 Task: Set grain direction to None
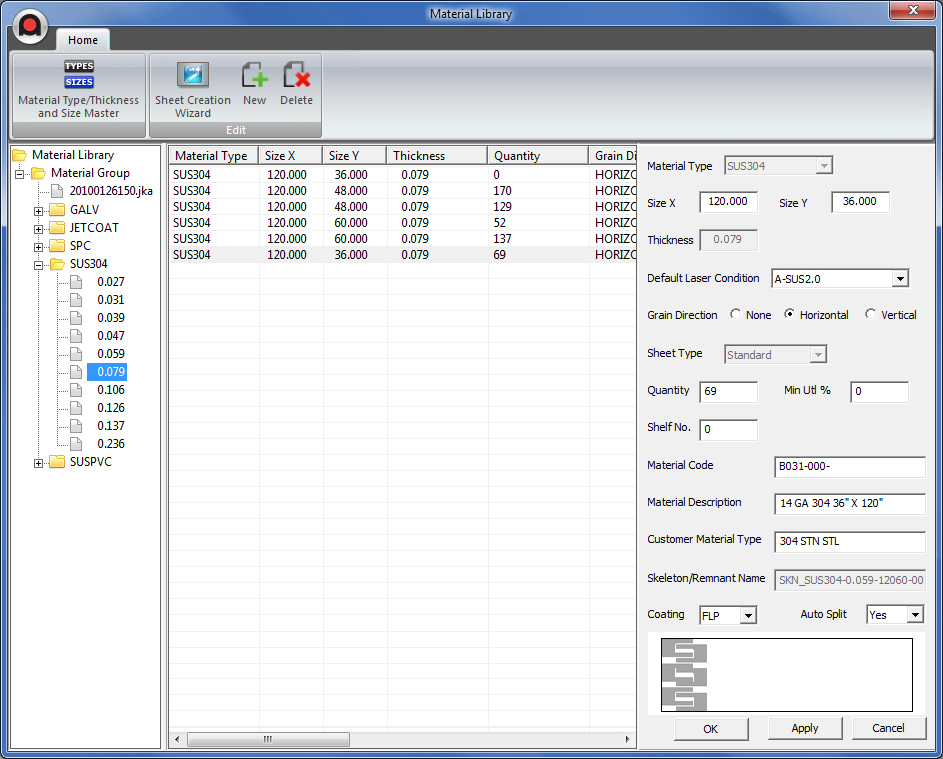(x=736, y=315)
